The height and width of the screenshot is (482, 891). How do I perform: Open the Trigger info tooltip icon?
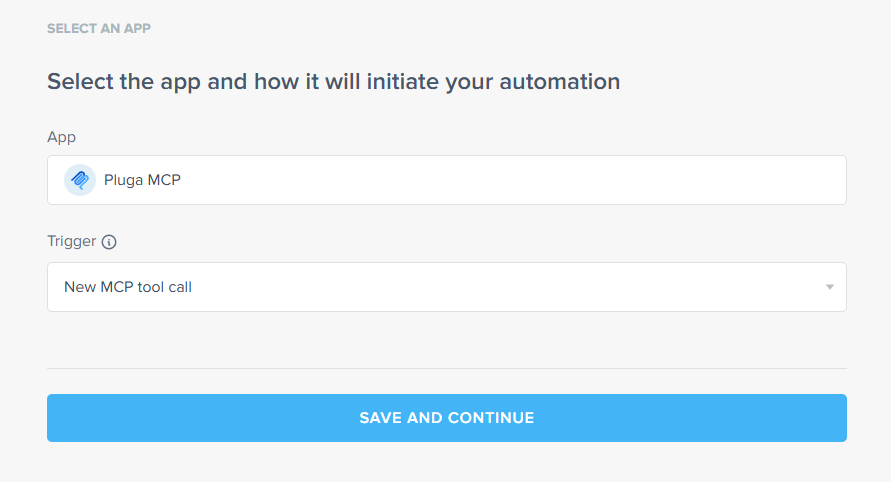[109, 242]
